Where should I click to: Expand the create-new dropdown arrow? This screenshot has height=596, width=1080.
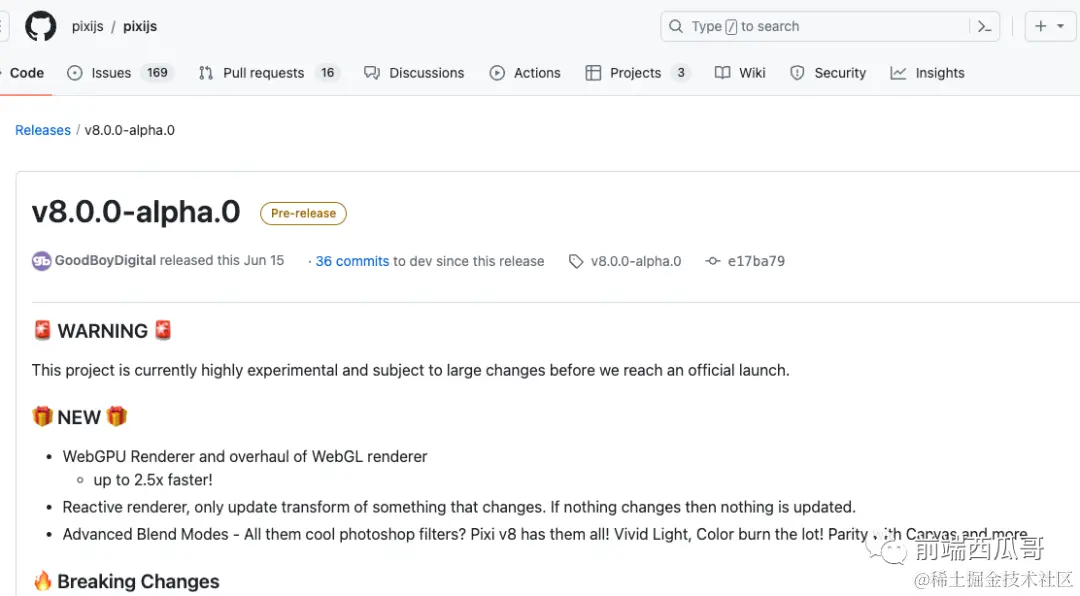(x=1061, y=26)
